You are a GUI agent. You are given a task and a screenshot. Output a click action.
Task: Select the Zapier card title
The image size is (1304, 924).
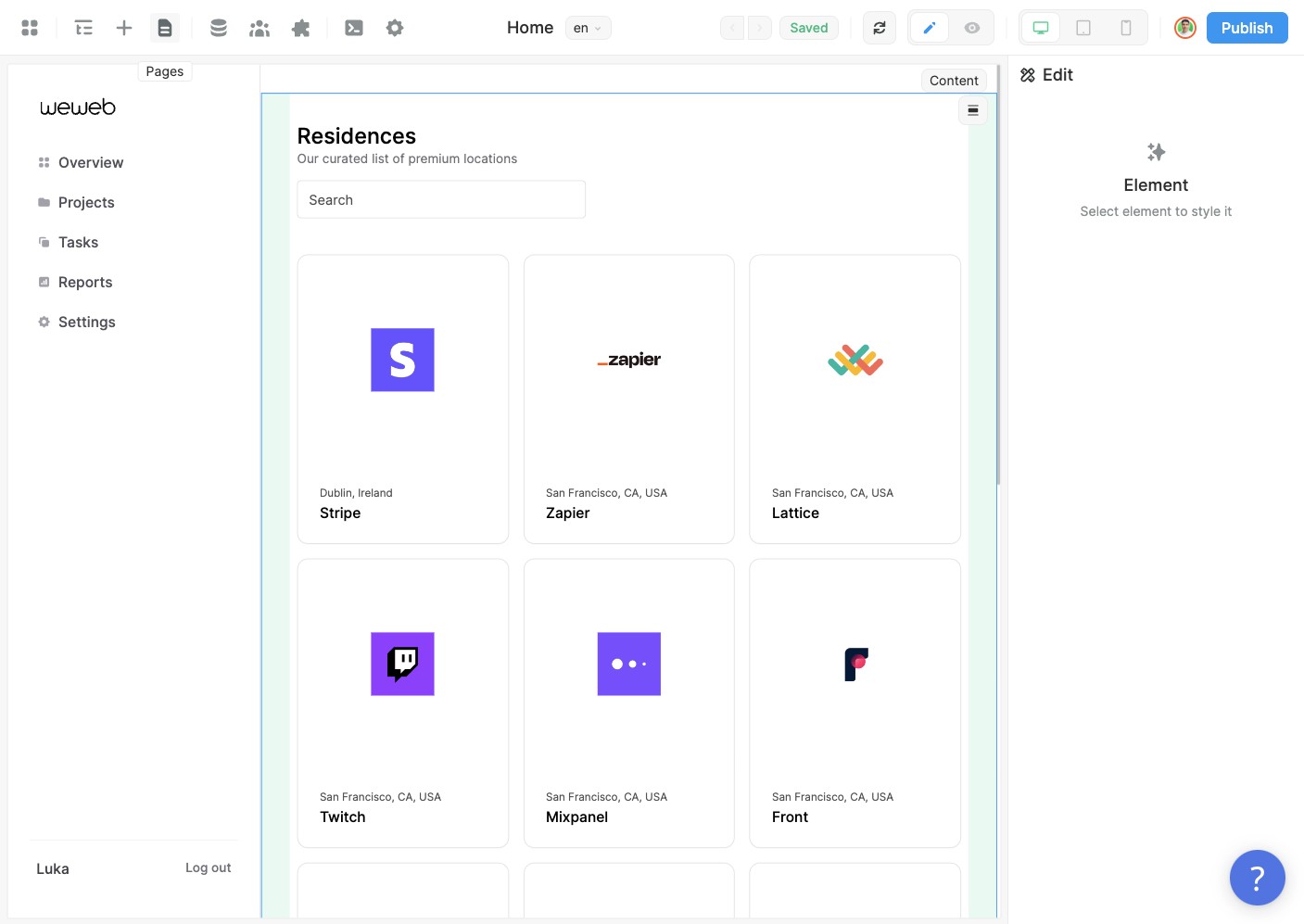pos(568,513)
